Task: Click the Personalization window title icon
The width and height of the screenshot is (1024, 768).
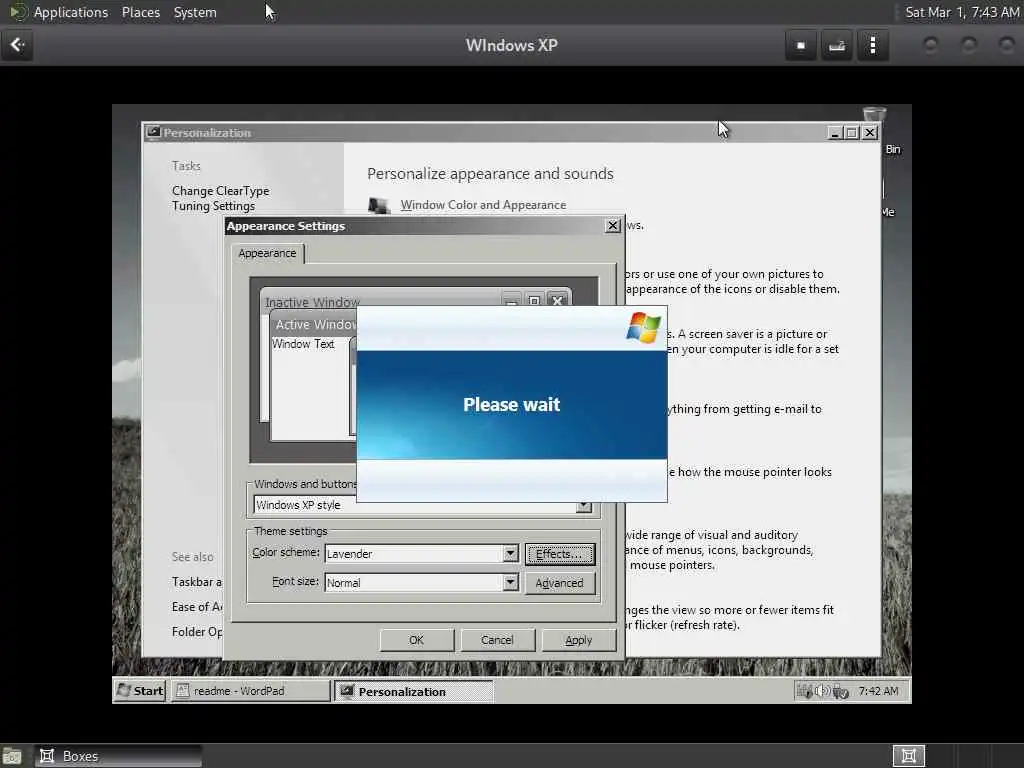Action: coord(153,132)
